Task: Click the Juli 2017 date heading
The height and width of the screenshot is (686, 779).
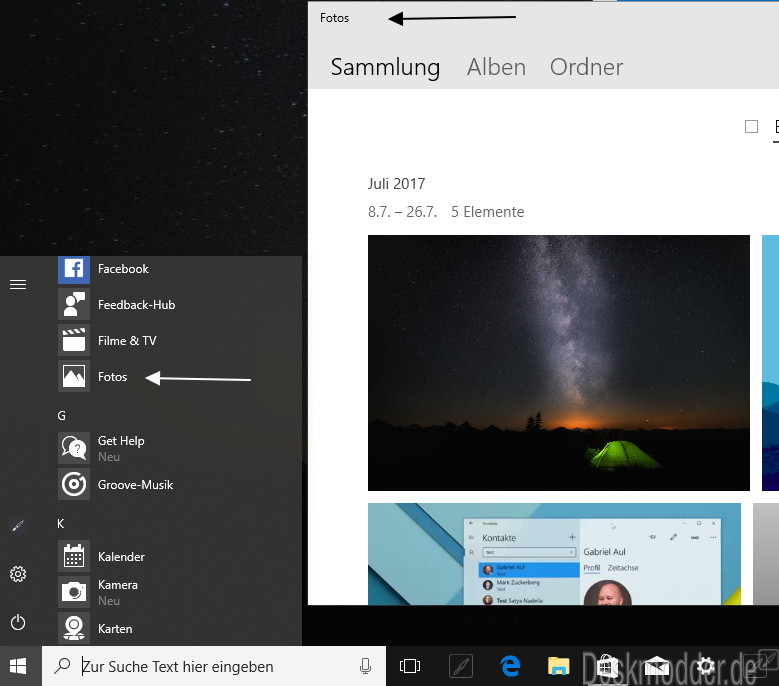Action: 396,184
